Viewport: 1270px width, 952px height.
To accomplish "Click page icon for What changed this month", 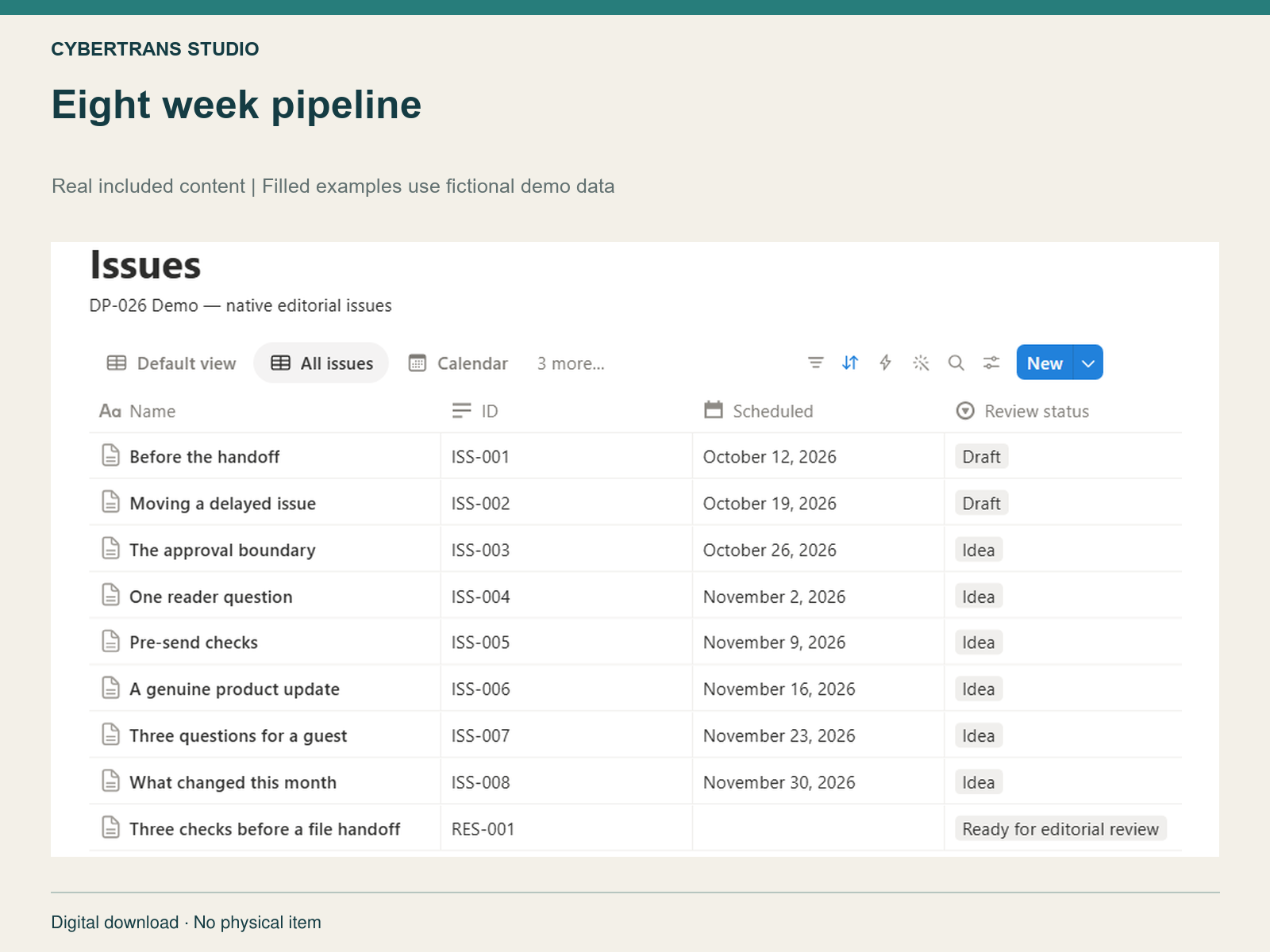I will [x=111, y=781].
